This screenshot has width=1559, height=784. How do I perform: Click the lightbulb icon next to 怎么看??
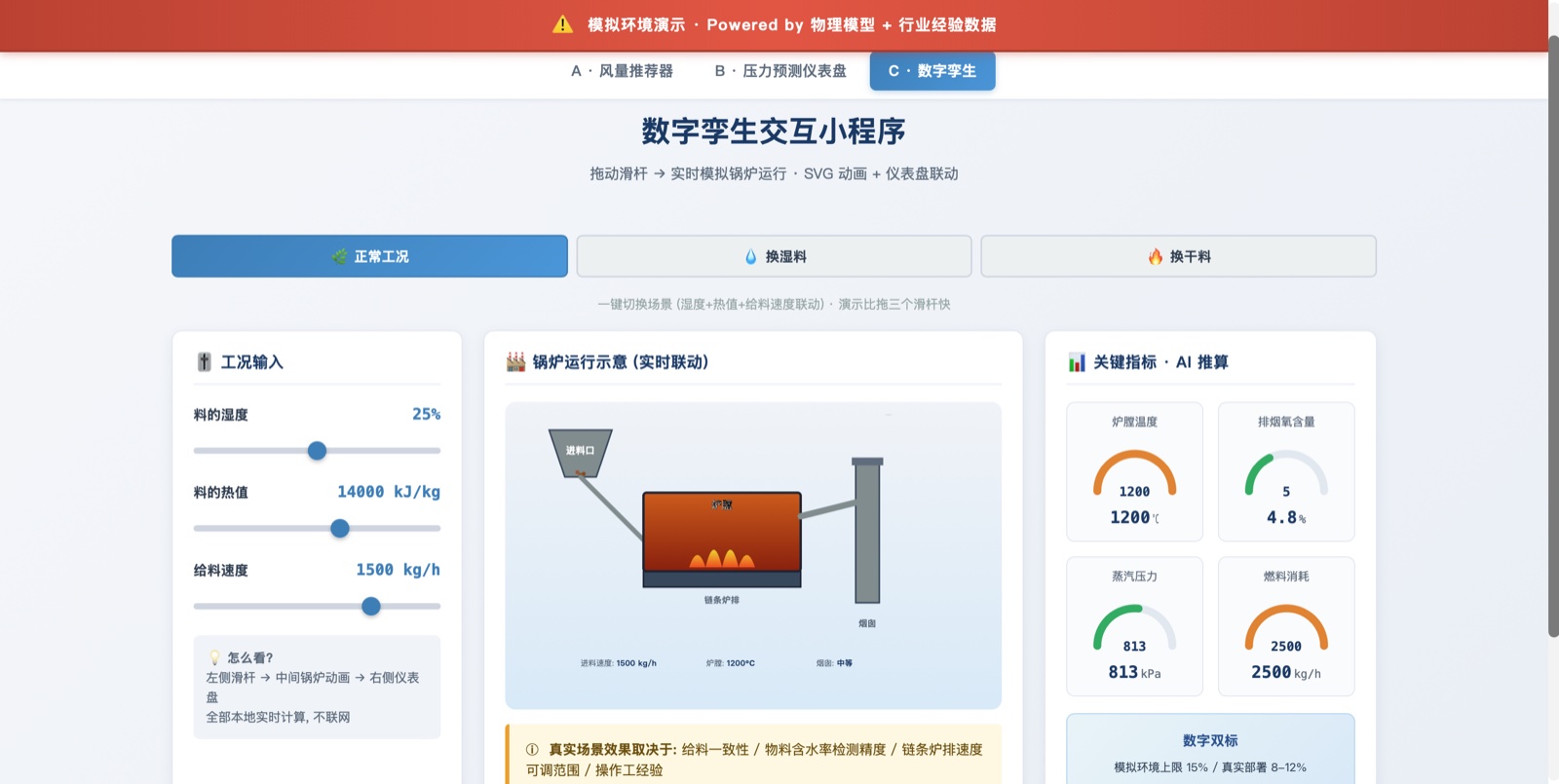214,658
